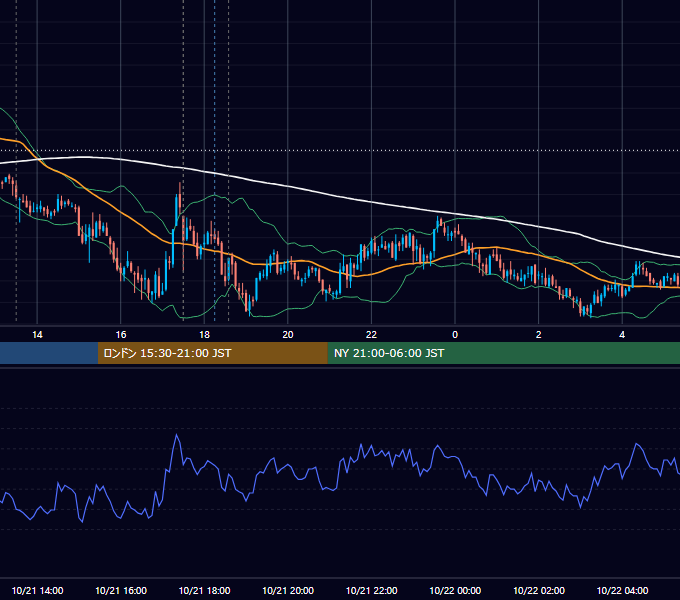Click the 10/21 22:00 time label
The height and width of the screenshot is (600, 680).
371,590
